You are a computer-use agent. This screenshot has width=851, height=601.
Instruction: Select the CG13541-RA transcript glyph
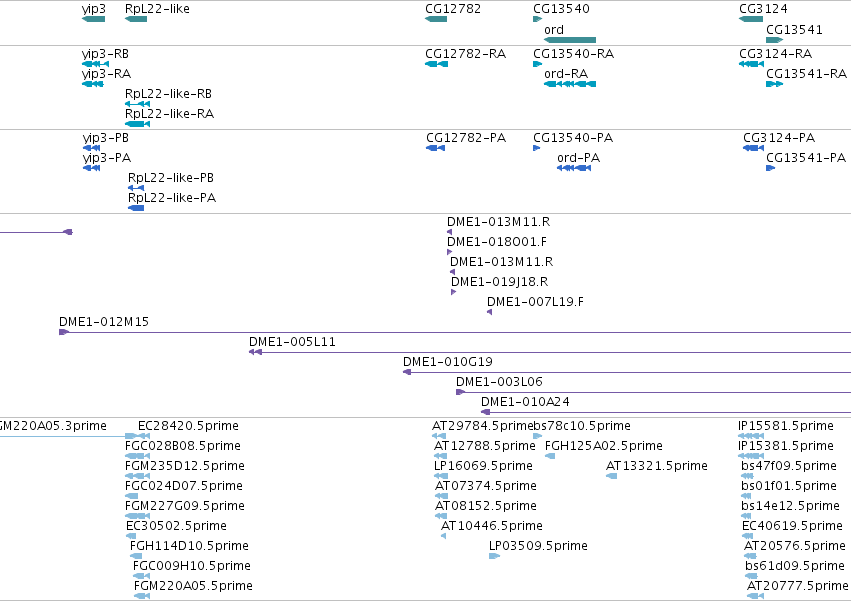pyautogui.click(x=774, y=84)
